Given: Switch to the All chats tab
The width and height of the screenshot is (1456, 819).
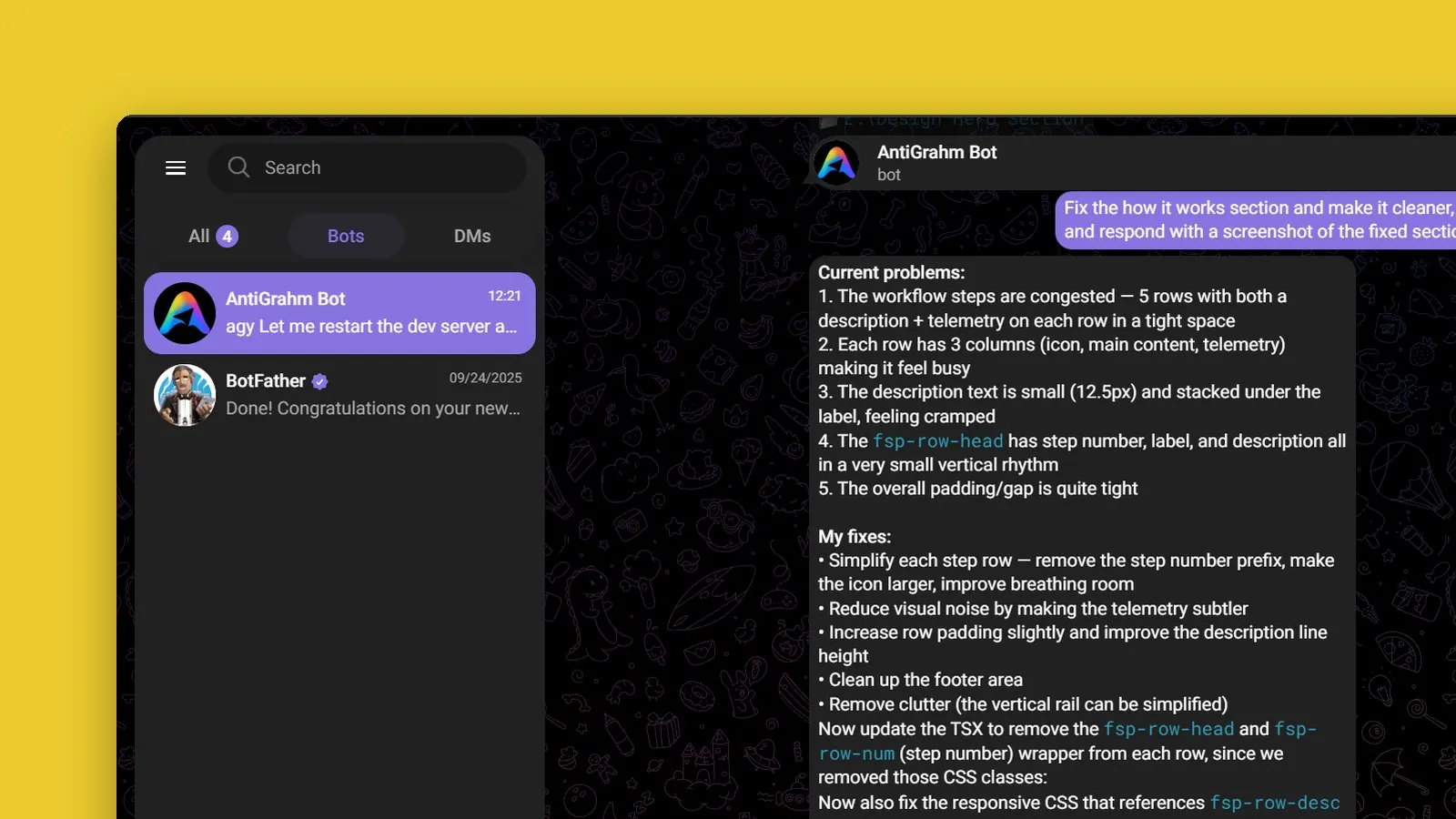Looking at the screenshot, I should (x=213, y=236).
